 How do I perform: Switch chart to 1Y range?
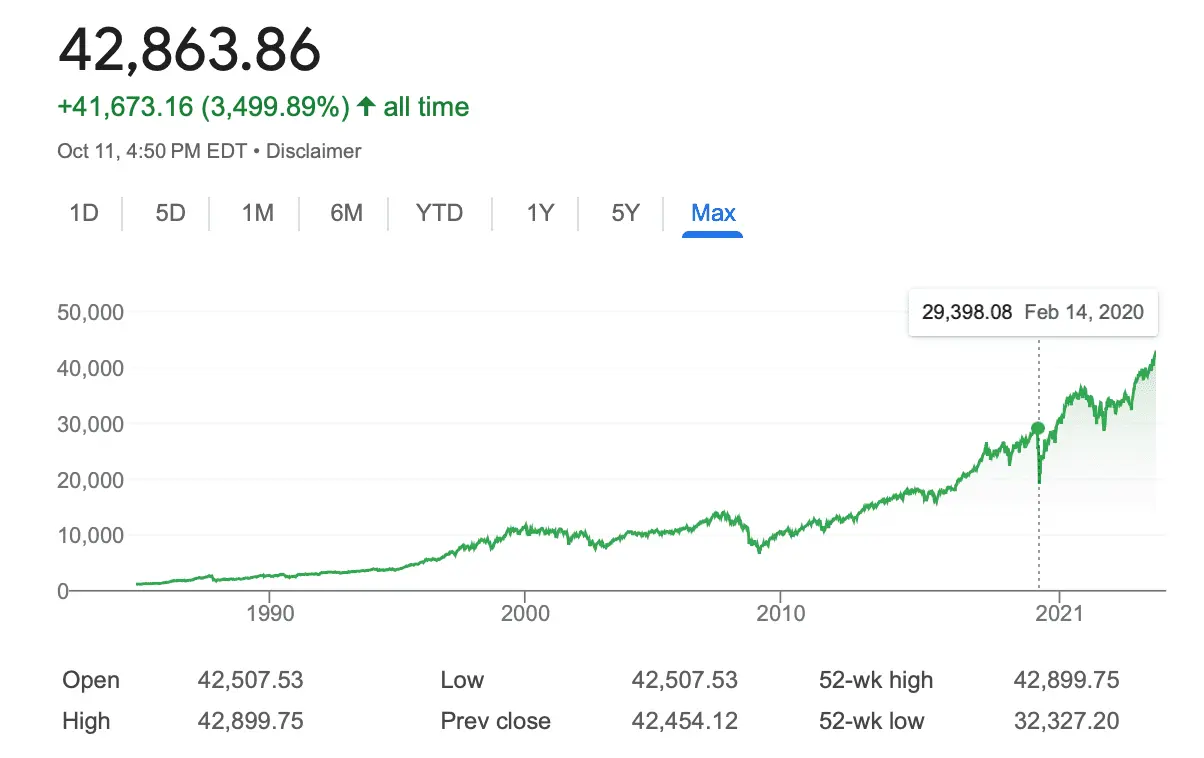coord(540,213)
